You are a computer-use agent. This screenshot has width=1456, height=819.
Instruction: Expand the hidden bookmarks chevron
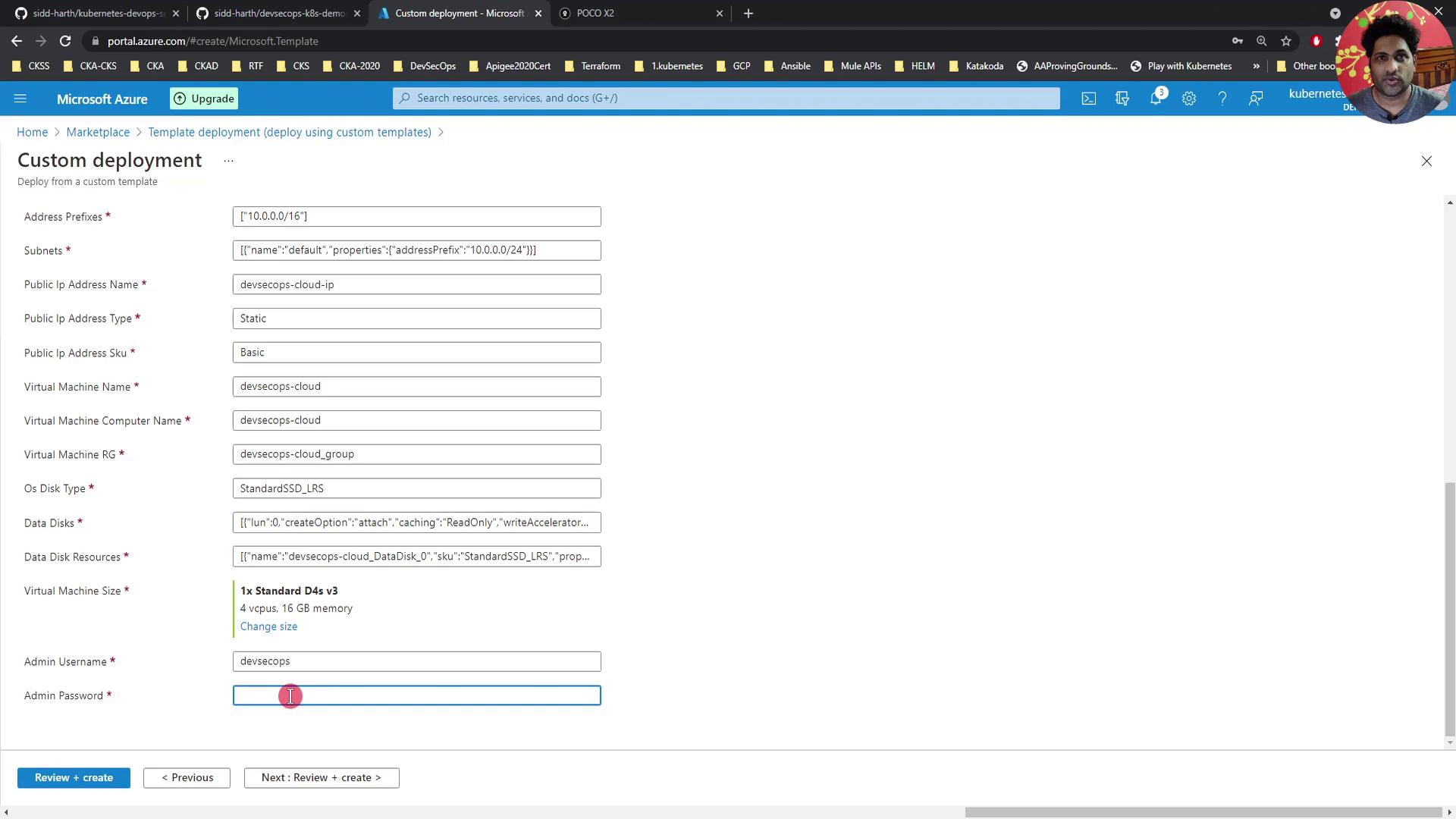1256,66
